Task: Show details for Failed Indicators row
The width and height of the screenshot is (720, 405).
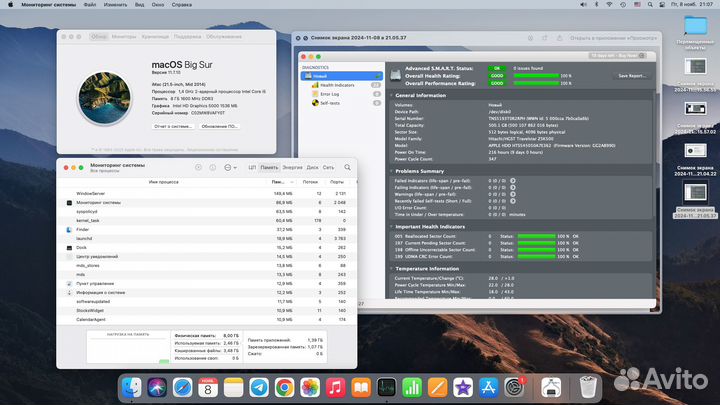Action: tap(513, 181)
